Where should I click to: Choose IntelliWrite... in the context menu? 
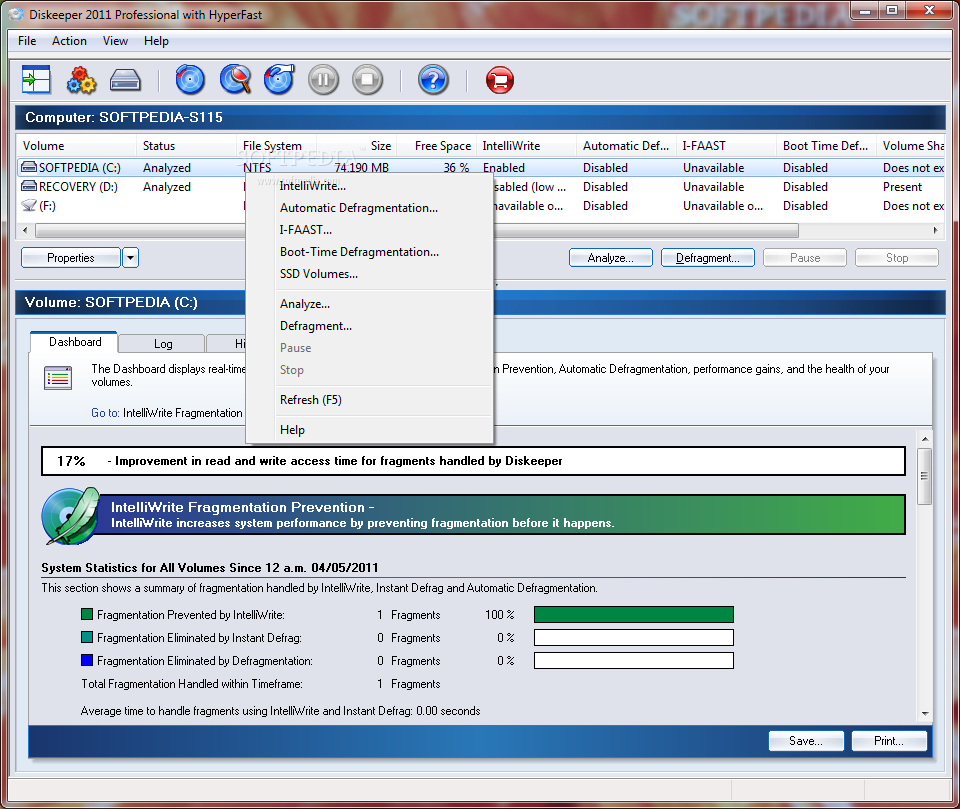(369, 186)
